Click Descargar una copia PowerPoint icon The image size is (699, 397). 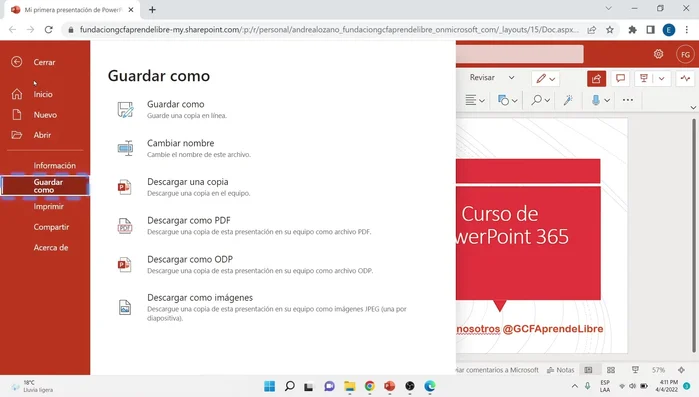[x=124, y=187]
